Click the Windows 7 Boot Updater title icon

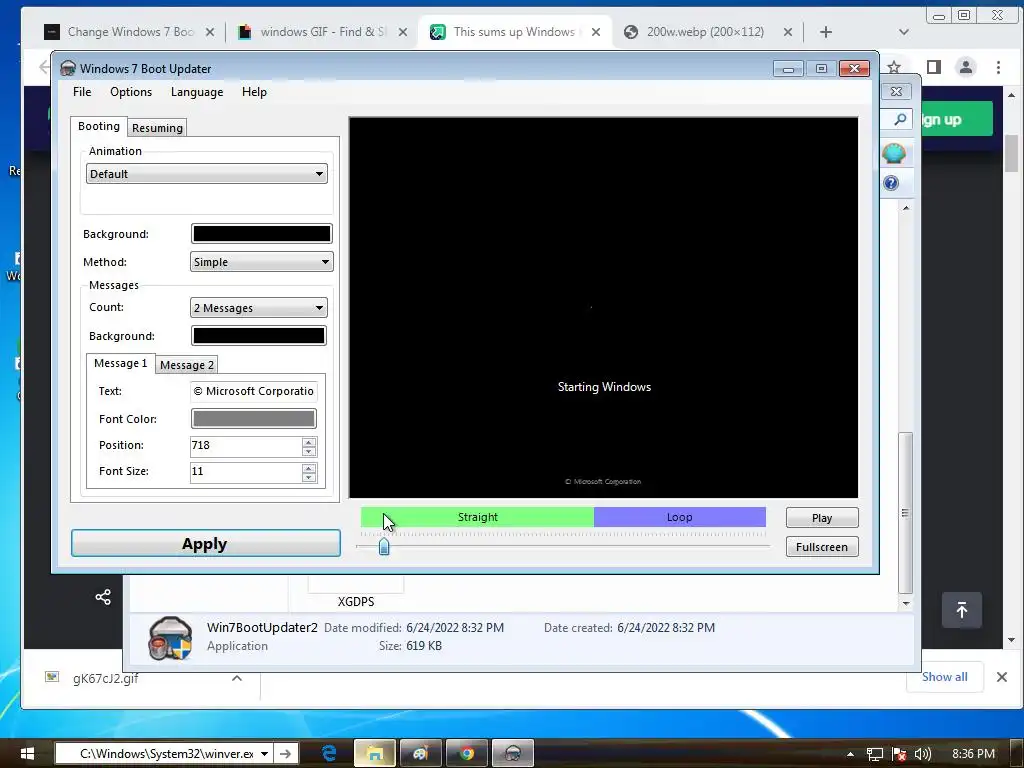coord(68,69)
